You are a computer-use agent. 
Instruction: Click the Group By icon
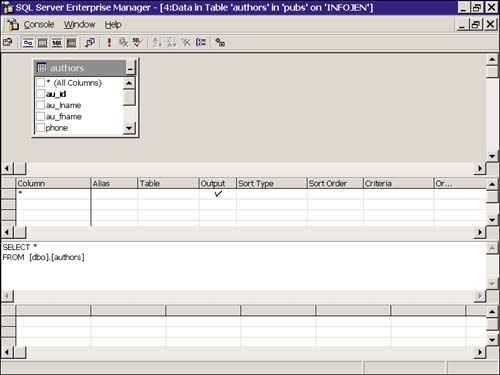(201, 42)
